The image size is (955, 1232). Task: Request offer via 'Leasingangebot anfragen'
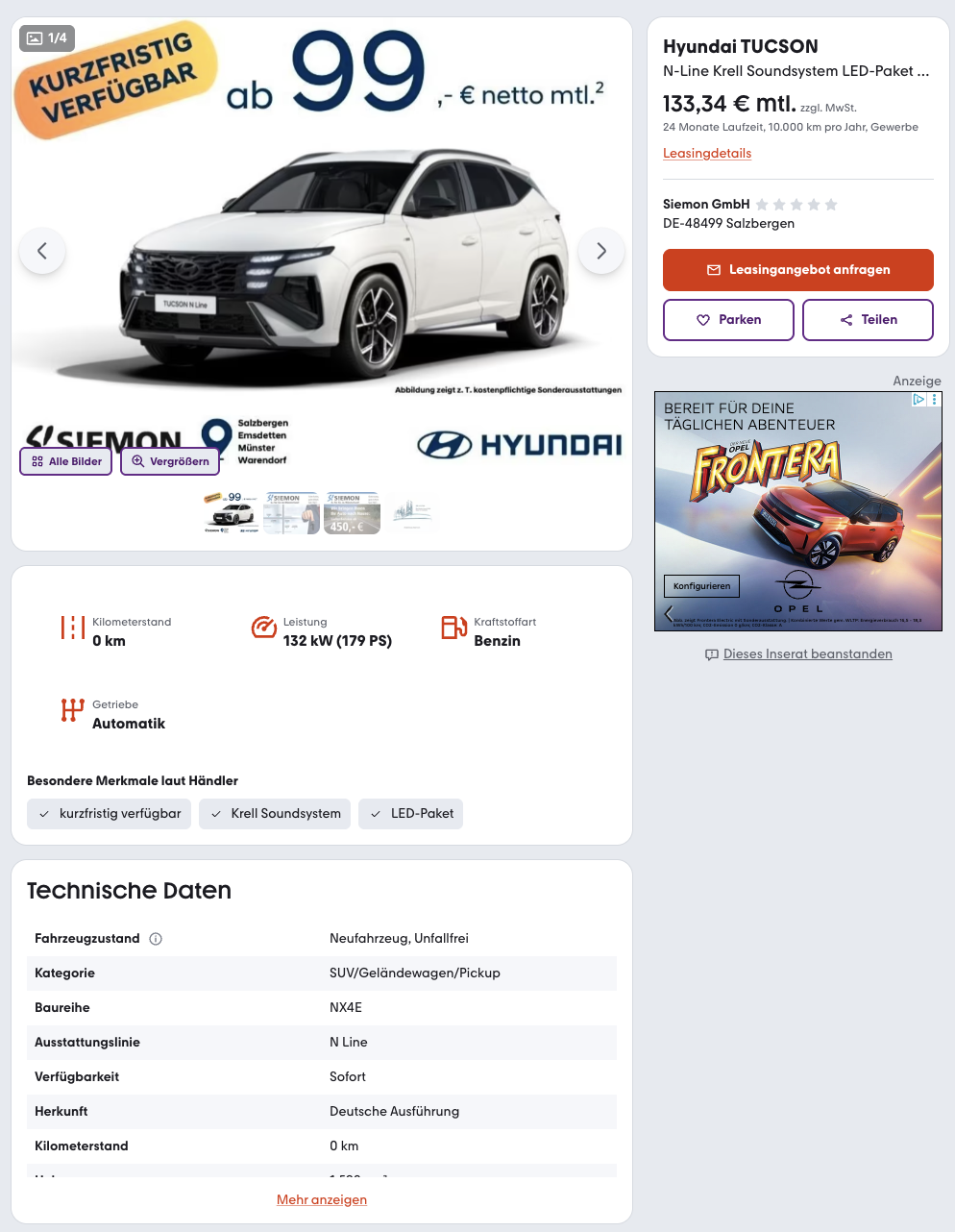coord(798,270)
